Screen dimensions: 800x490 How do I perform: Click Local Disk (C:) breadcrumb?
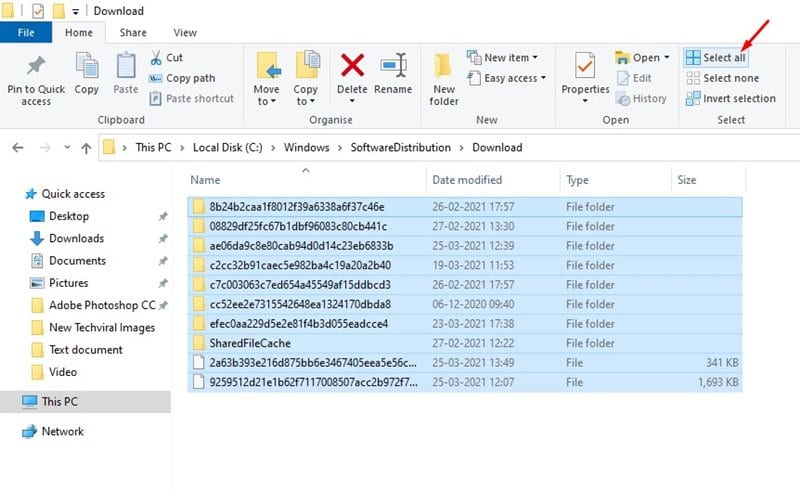click(228, 148)
